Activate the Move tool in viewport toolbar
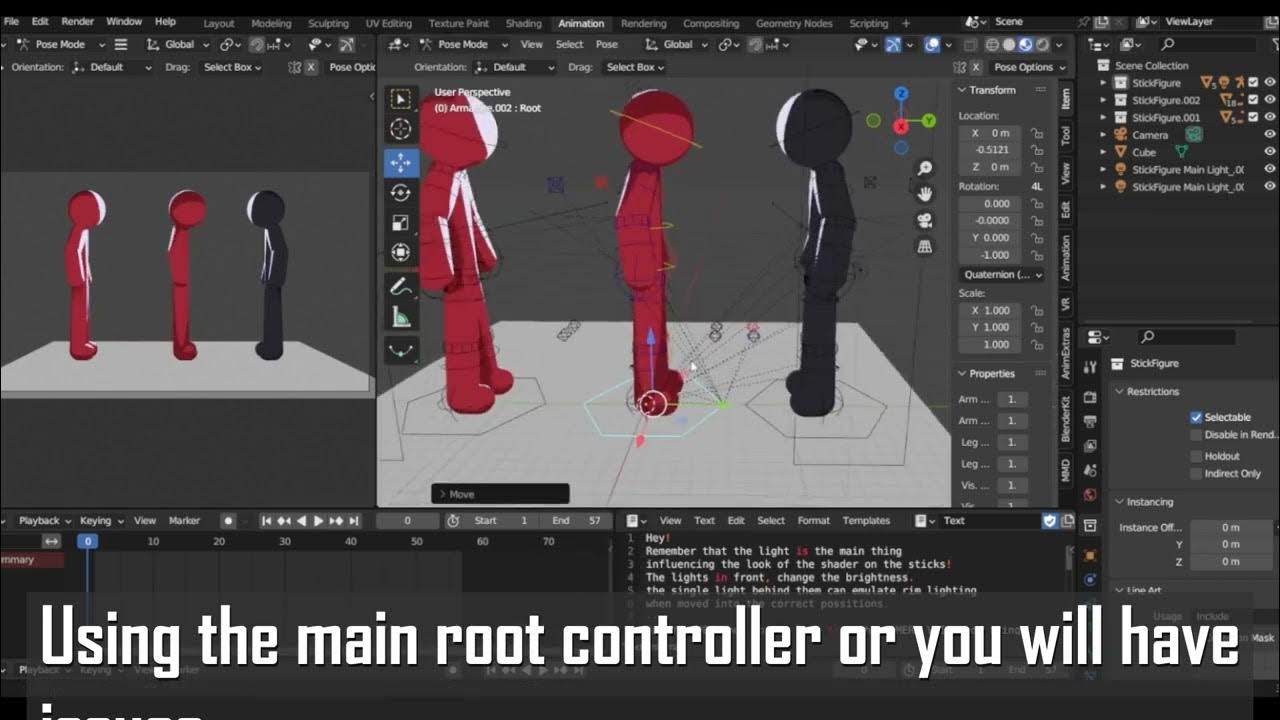Screen dimensions: 1280x720 pos(401,163)
